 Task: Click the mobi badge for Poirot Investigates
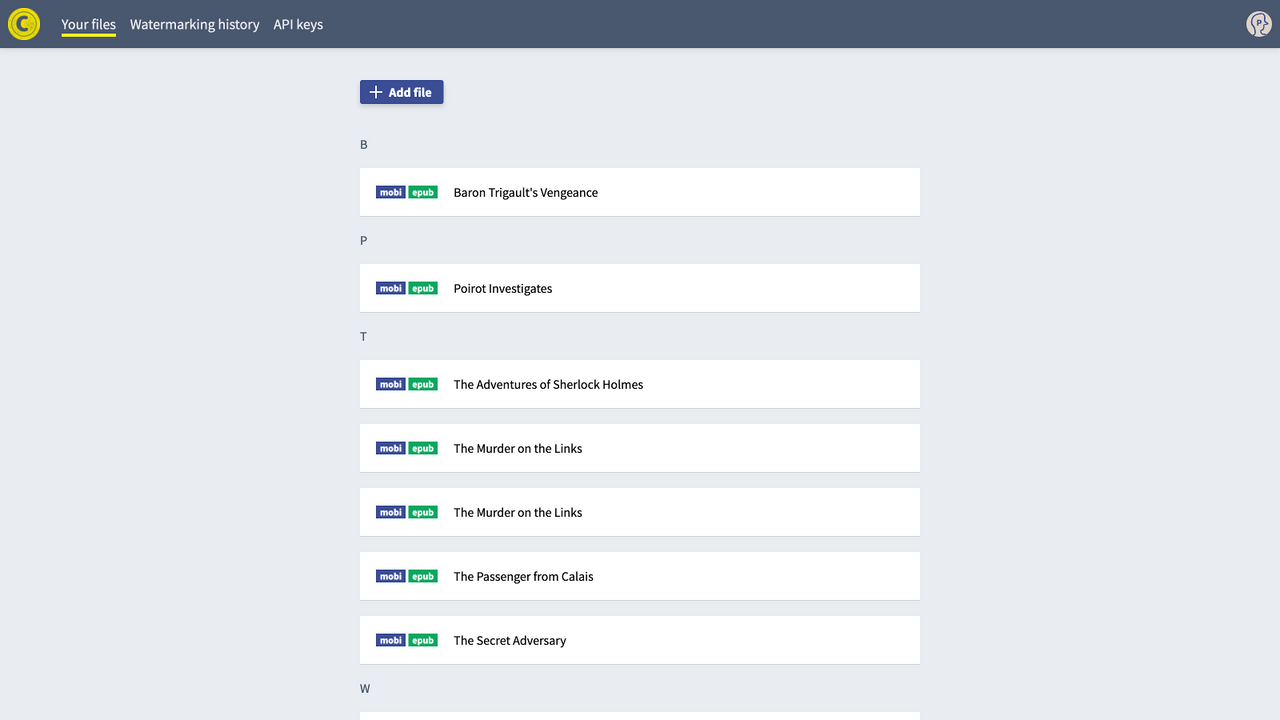(x=391, y=288)
